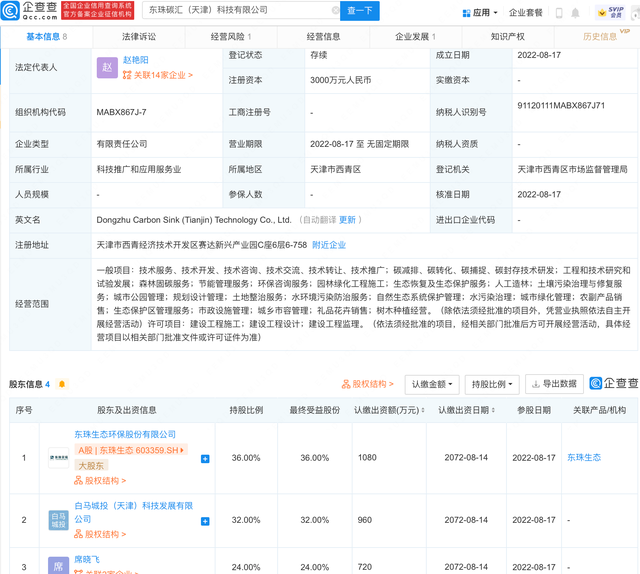Click 导出数据 export button
The height and width of the screenshot is (574, 640).
click(x=554, y=384)
